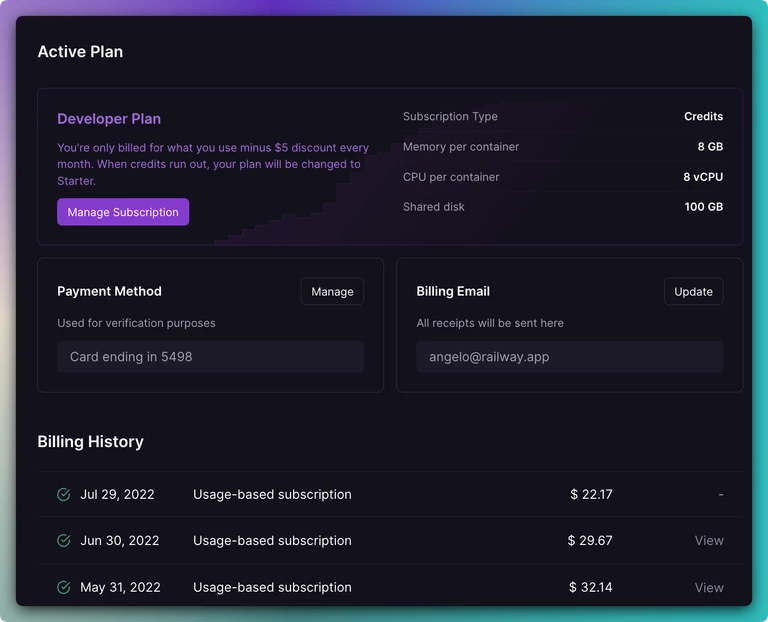Click the dash placeholder on Jul 29 row
The width and height of the screenshot is (768, 622).
pyautogui.click(x=720, y=495)
